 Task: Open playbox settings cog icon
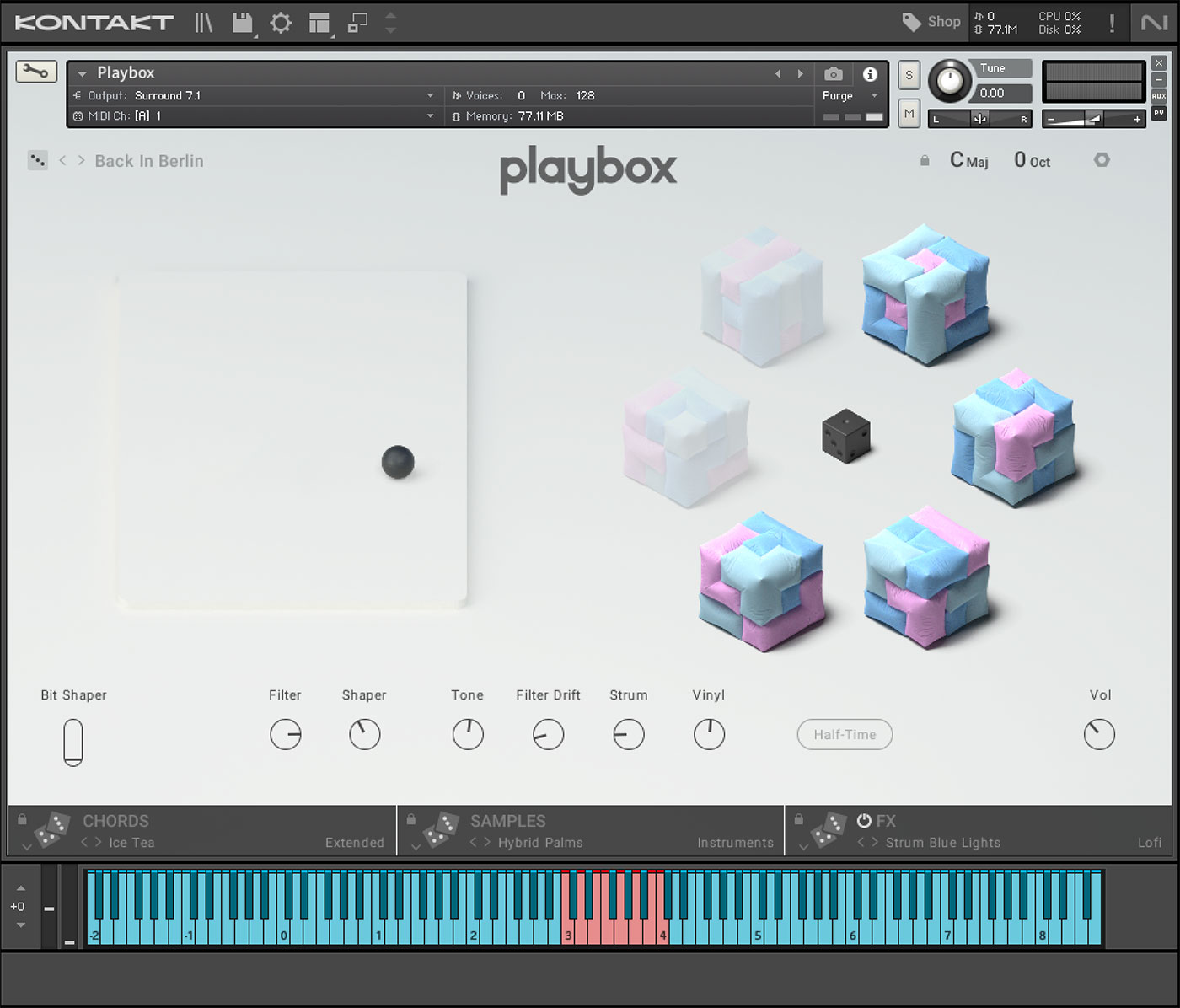(x=1102, y=160)
